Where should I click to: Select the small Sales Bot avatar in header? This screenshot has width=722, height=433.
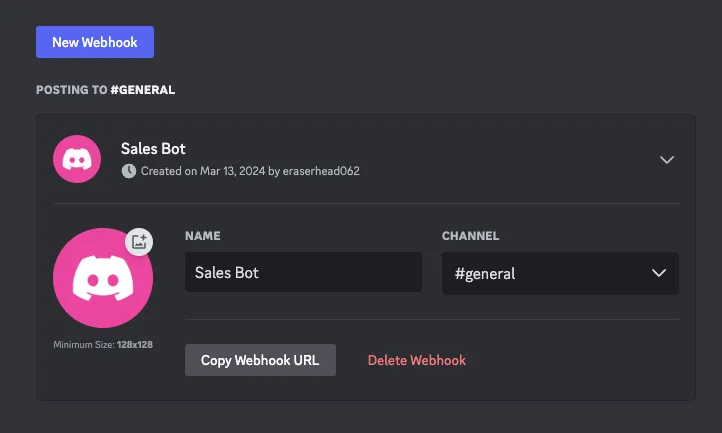(77, 159)
